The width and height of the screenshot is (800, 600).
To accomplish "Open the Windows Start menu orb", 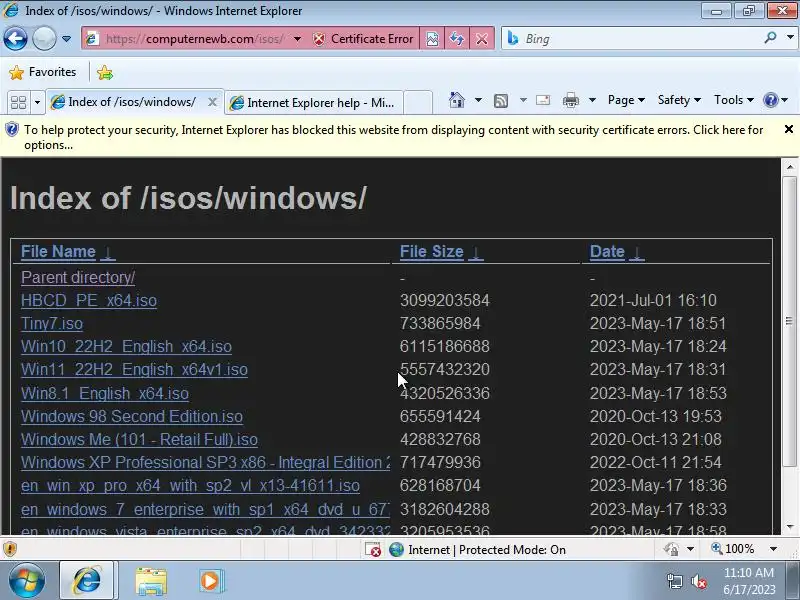I will pos(26,581).
